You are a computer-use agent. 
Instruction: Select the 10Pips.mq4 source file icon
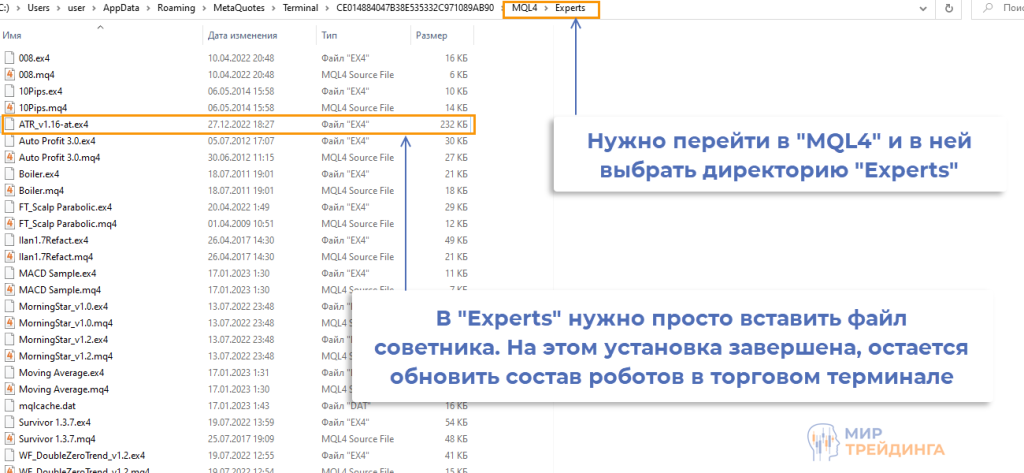pos(11,108)
